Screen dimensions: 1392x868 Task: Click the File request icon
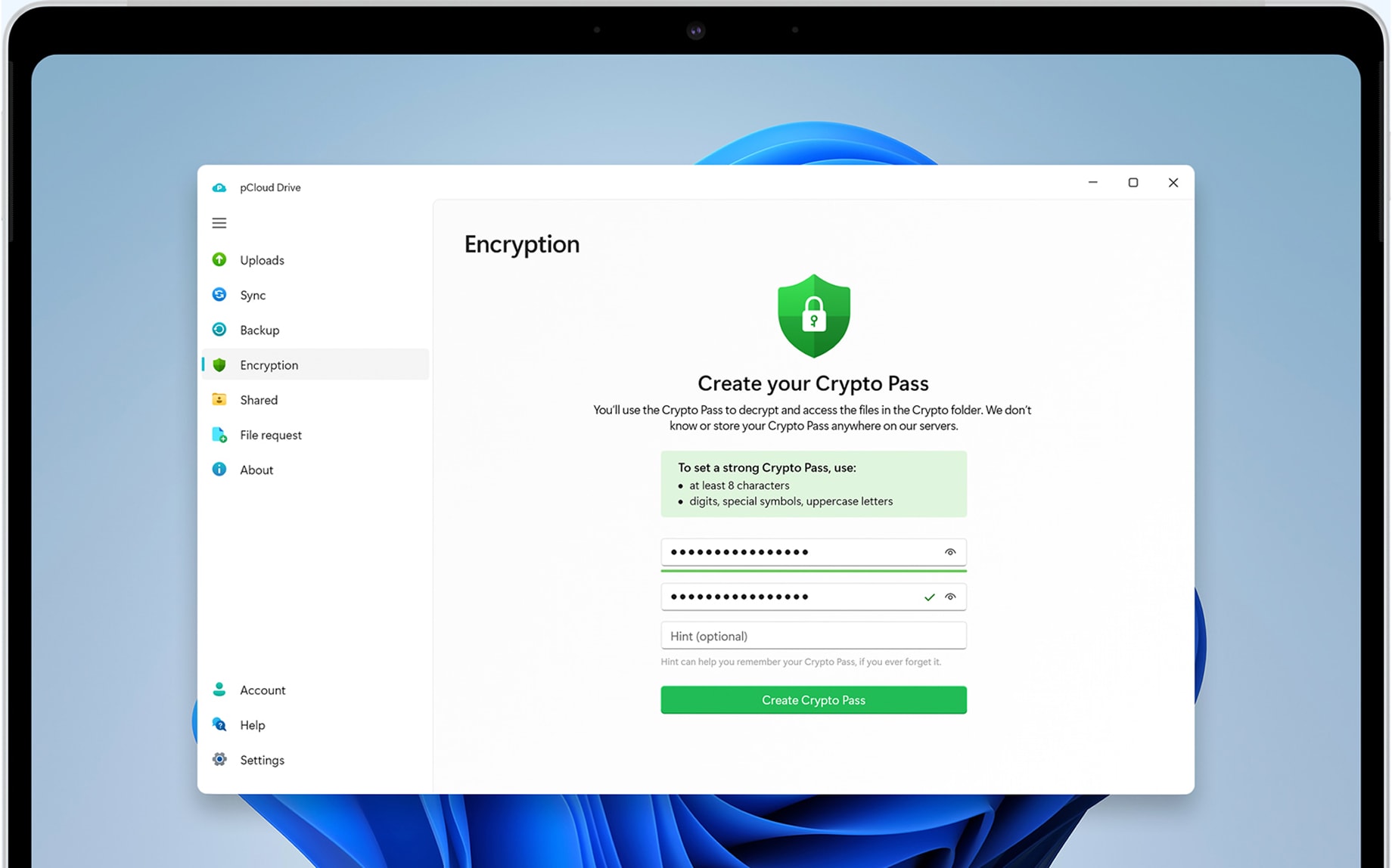pos(219,435)
